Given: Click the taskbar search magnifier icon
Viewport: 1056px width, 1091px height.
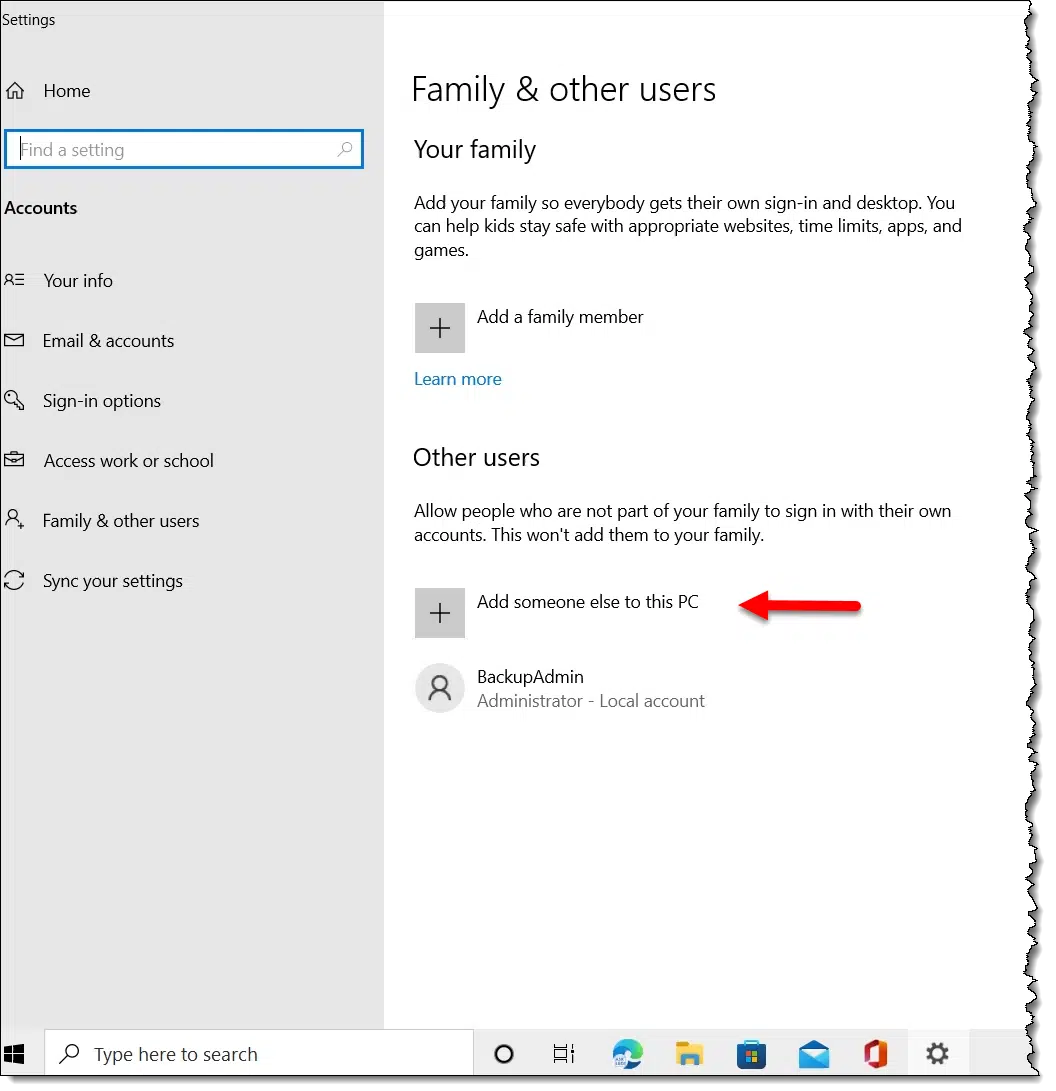Looking at the screenshot, I should click(70, 1053).
